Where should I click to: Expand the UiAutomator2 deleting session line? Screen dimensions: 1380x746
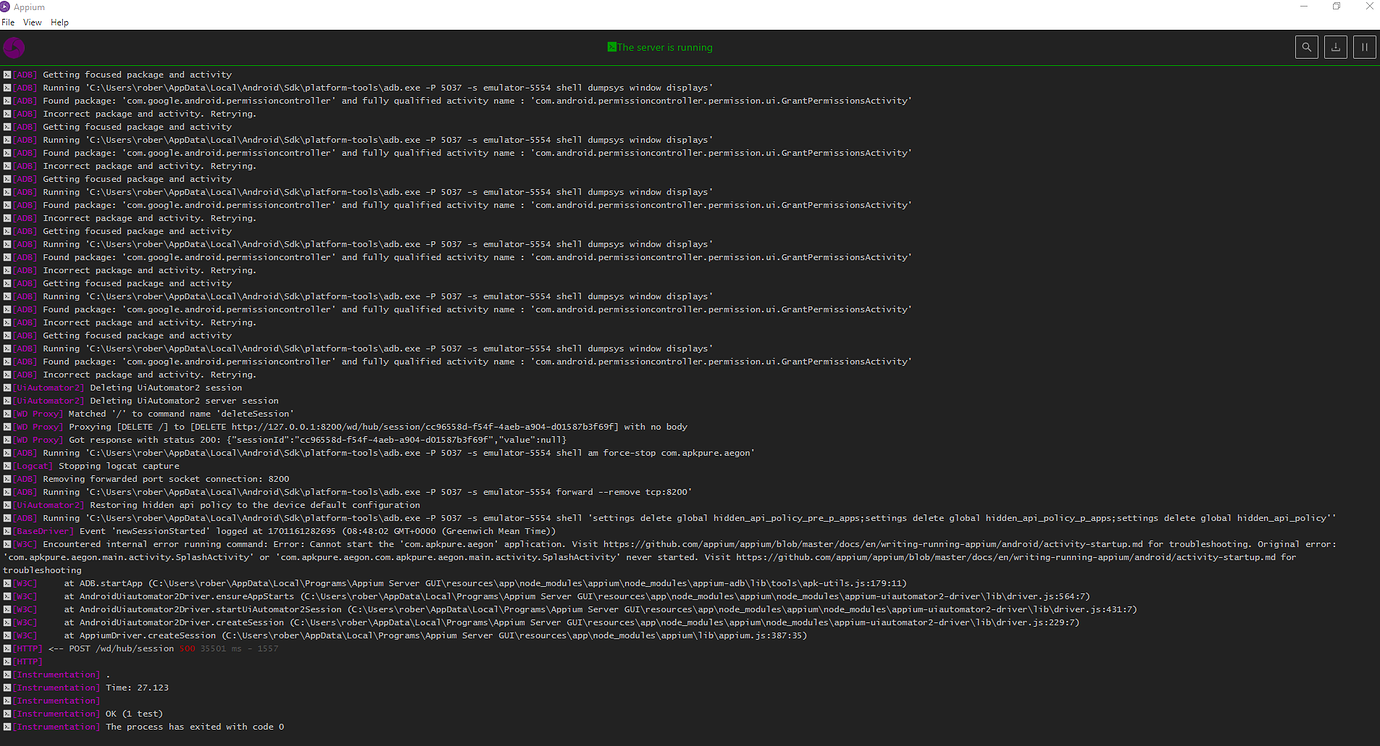[5, 387]
